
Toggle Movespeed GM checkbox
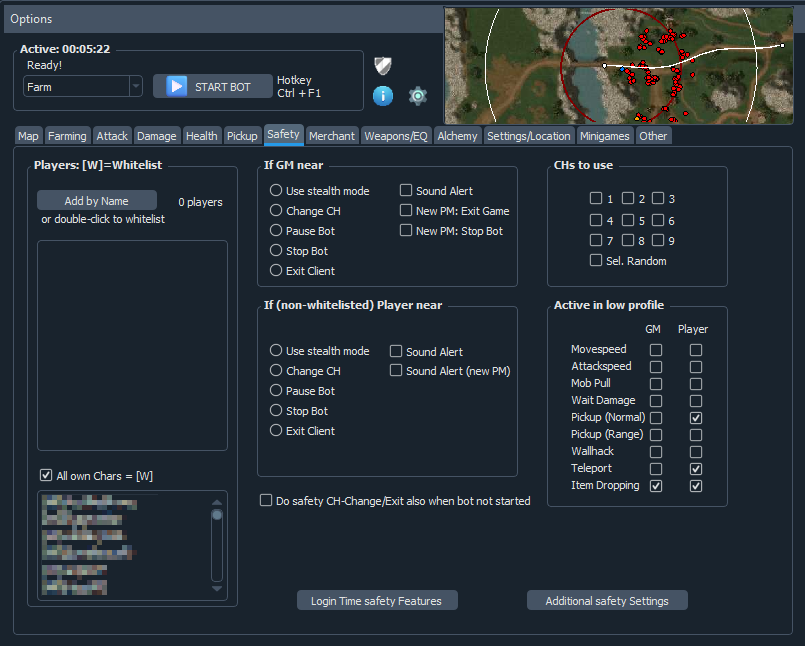tap(656, 350)
